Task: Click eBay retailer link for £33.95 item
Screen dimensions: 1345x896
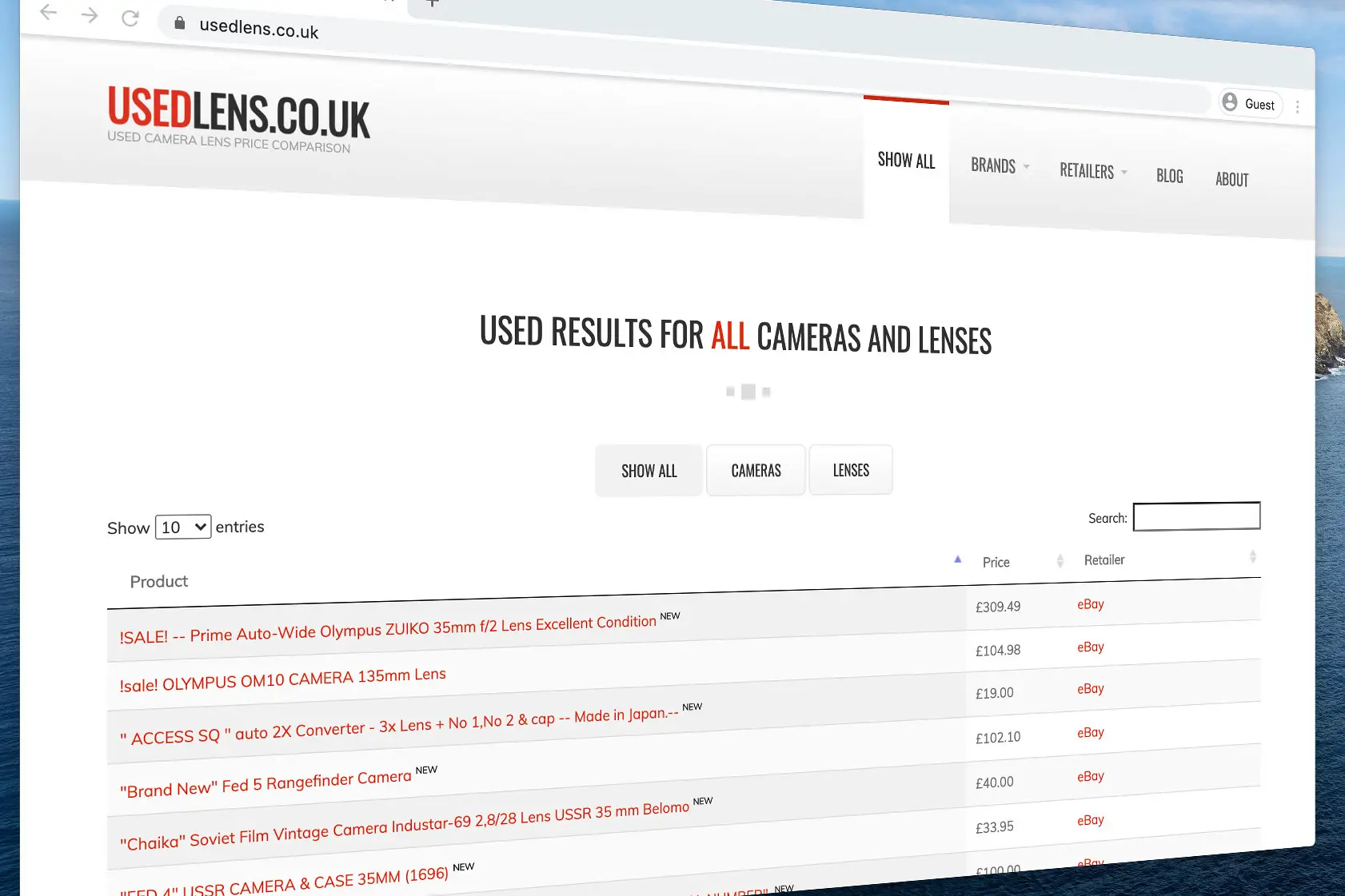Action: 1090,820
